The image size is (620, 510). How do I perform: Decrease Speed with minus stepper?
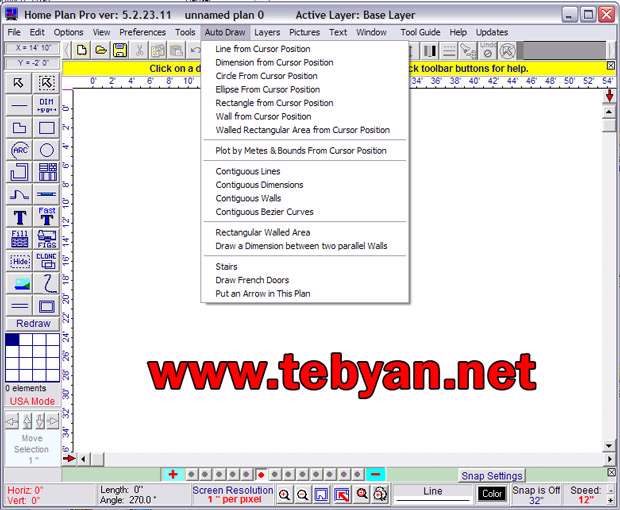coord(611,490)
